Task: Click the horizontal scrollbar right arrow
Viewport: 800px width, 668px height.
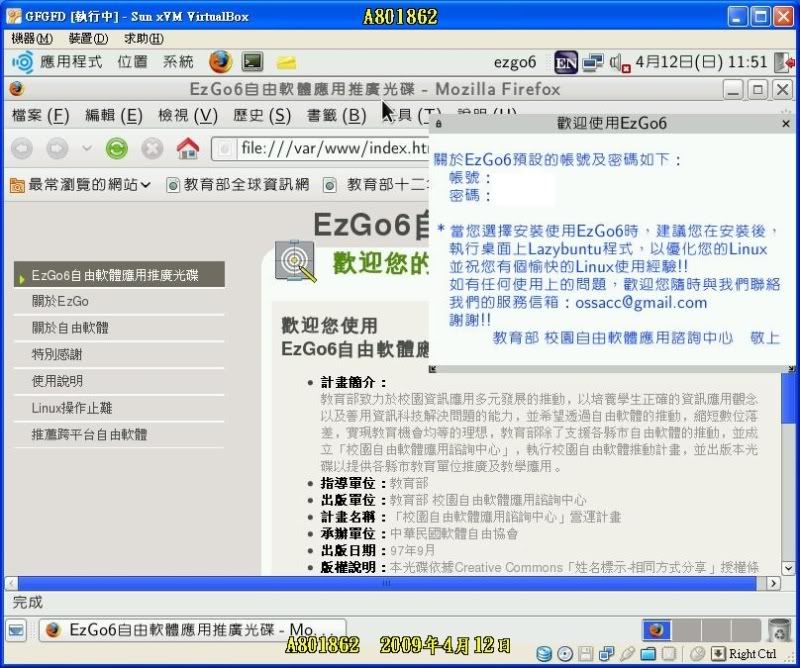Action: click(774, 583)
